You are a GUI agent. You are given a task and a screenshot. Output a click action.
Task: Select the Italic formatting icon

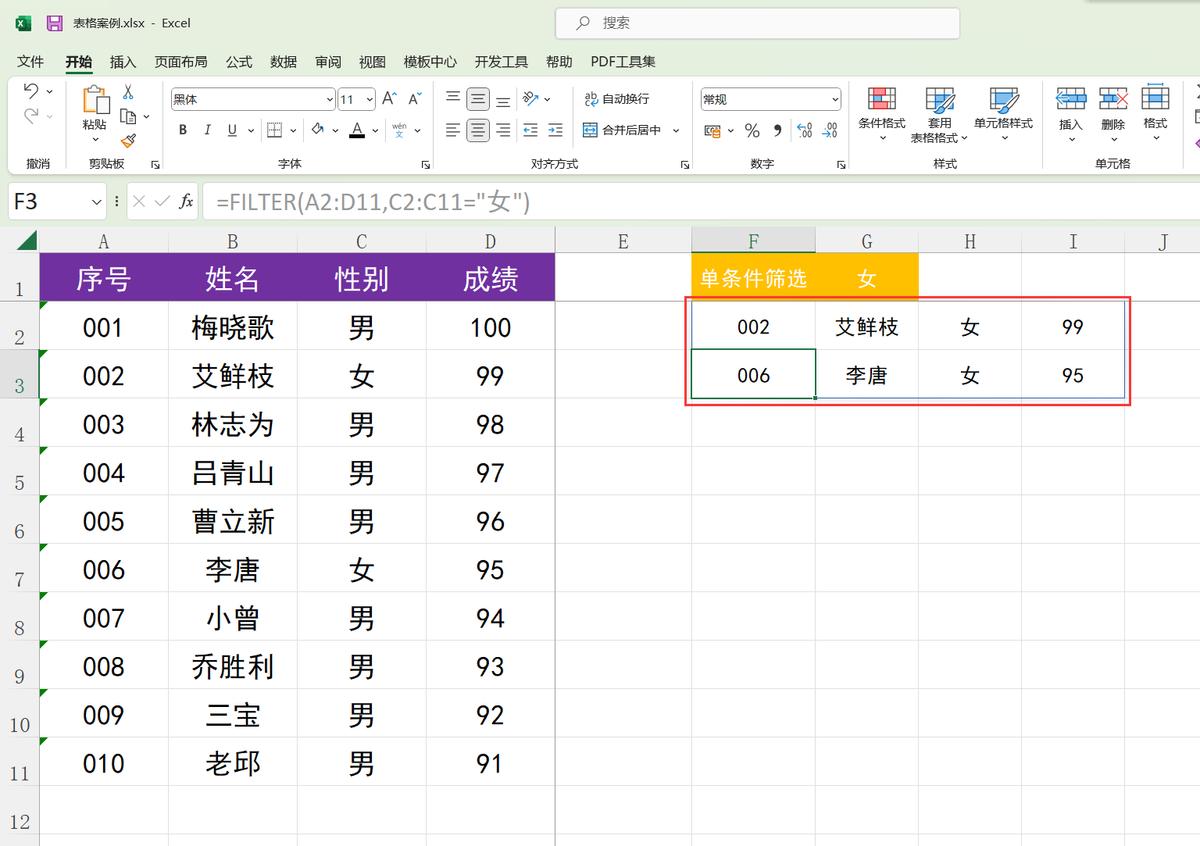click(x=208, y=130)
